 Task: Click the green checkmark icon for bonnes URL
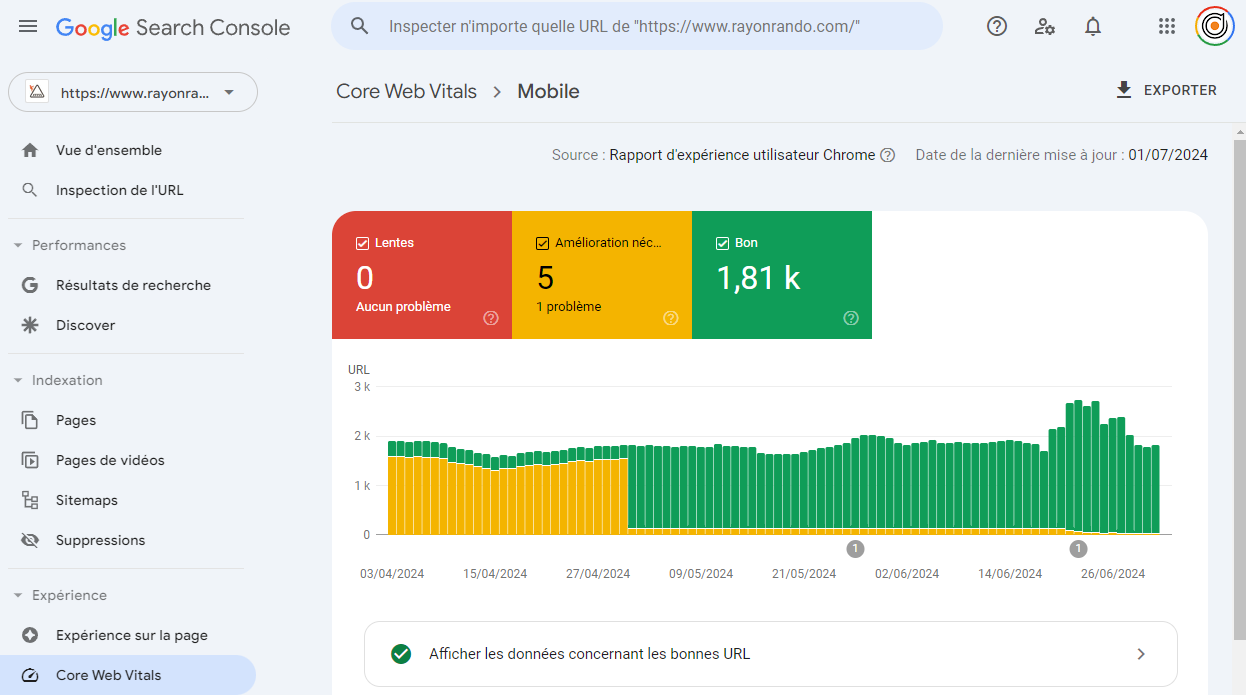pyautogui.click(x=401, y=654)
